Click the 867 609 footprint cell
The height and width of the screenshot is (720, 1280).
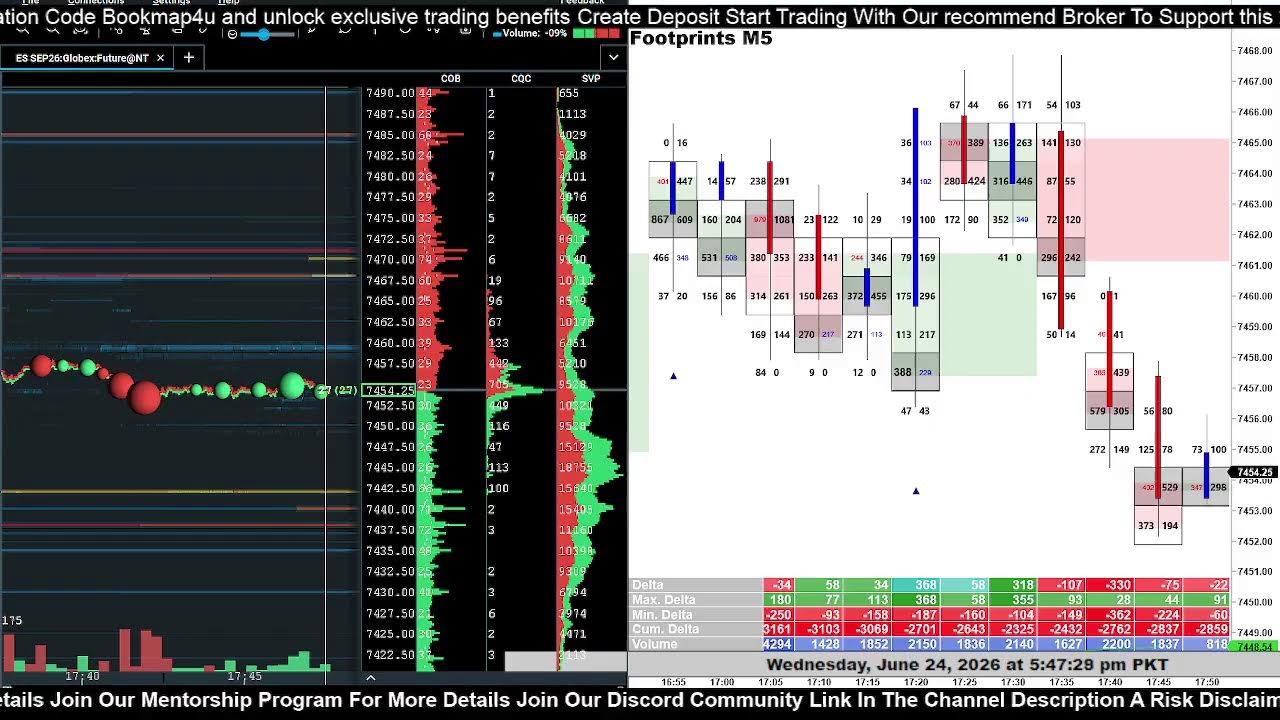672,219
